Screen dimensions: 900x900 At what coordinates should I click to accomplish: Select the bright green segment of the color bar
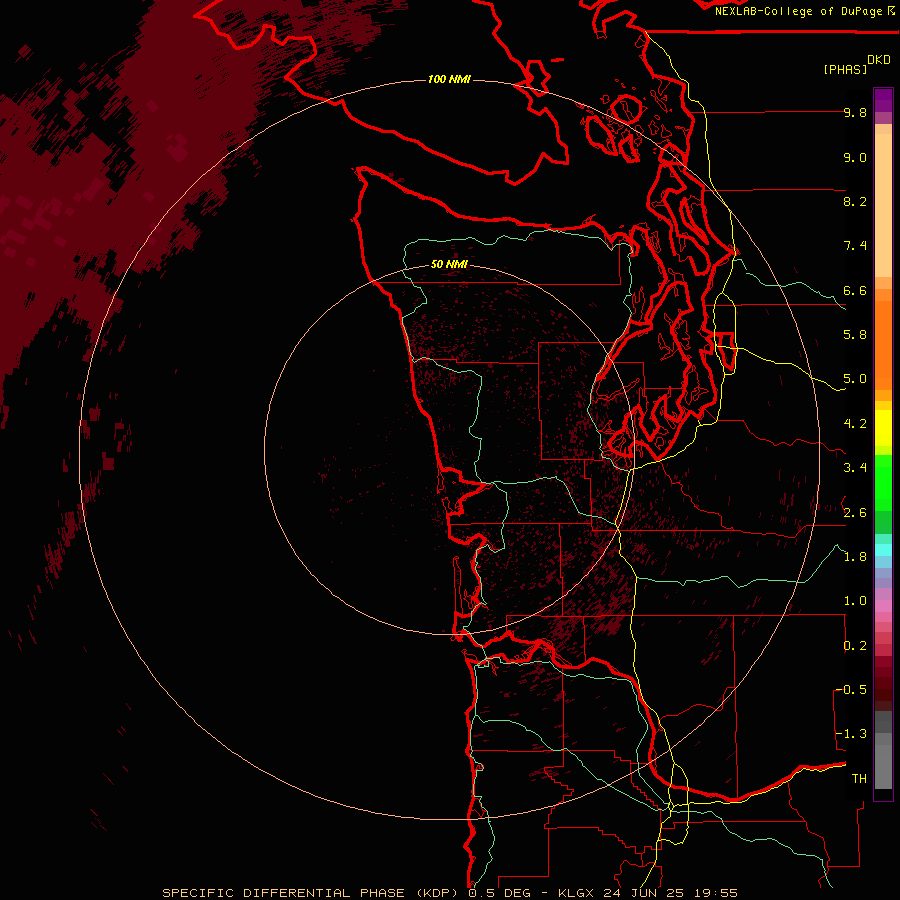[883, 482]
